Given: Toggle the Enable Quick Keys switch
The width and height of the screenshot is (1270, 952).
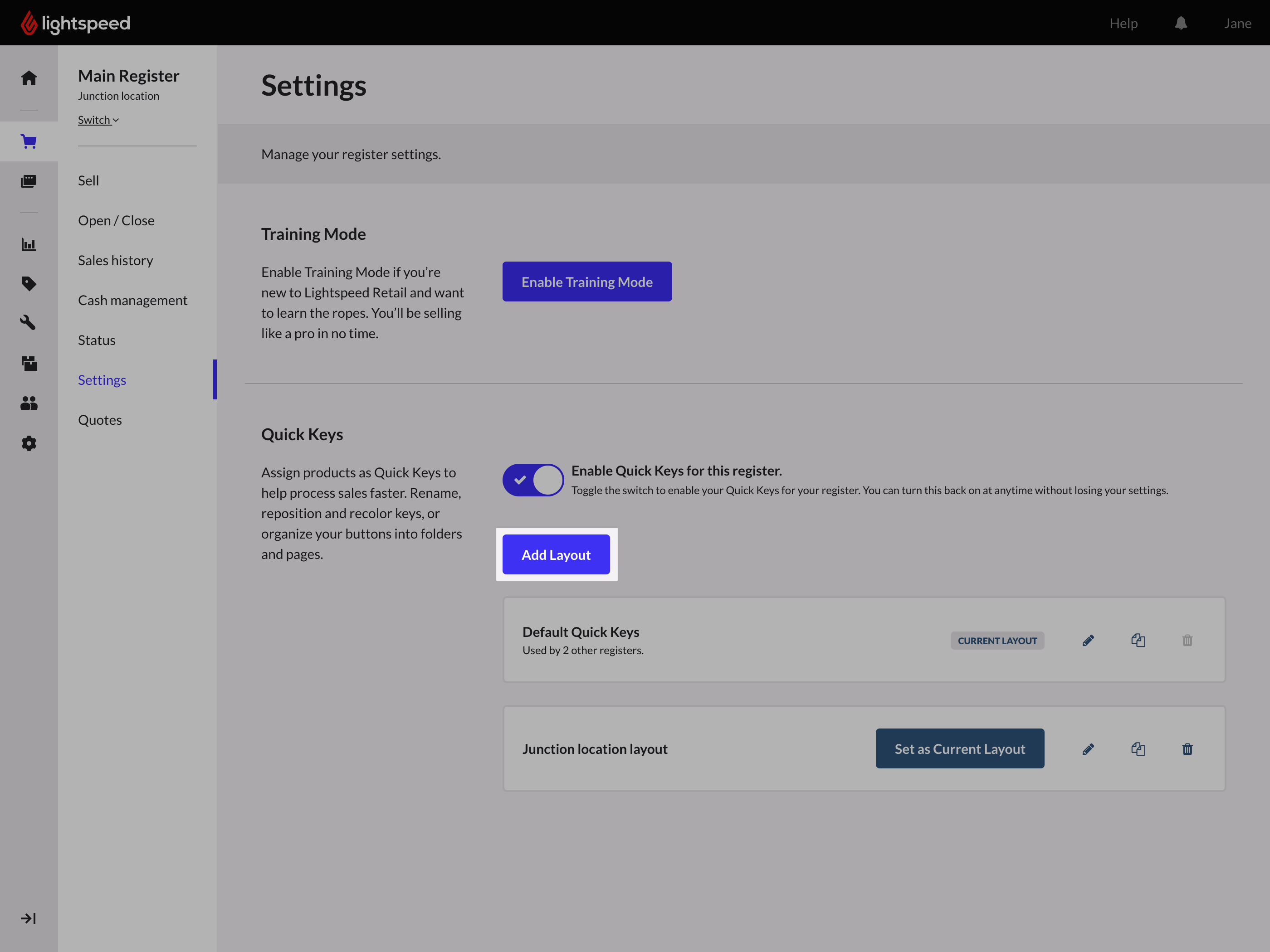Looking at the screenshot, I should (533, 480).
